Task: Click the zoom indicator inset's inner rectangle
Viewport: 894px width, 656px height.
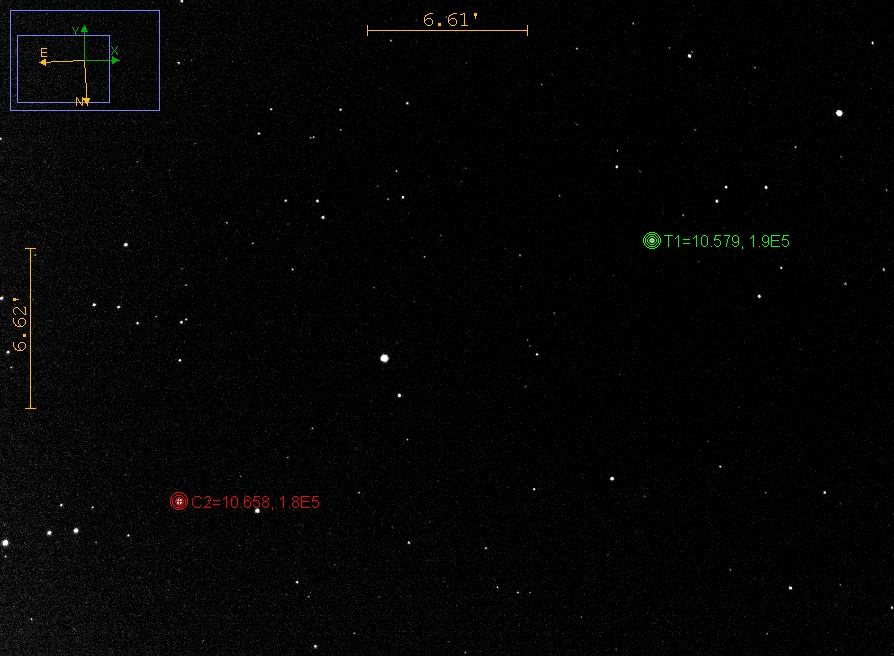Action: coord(63,69)
